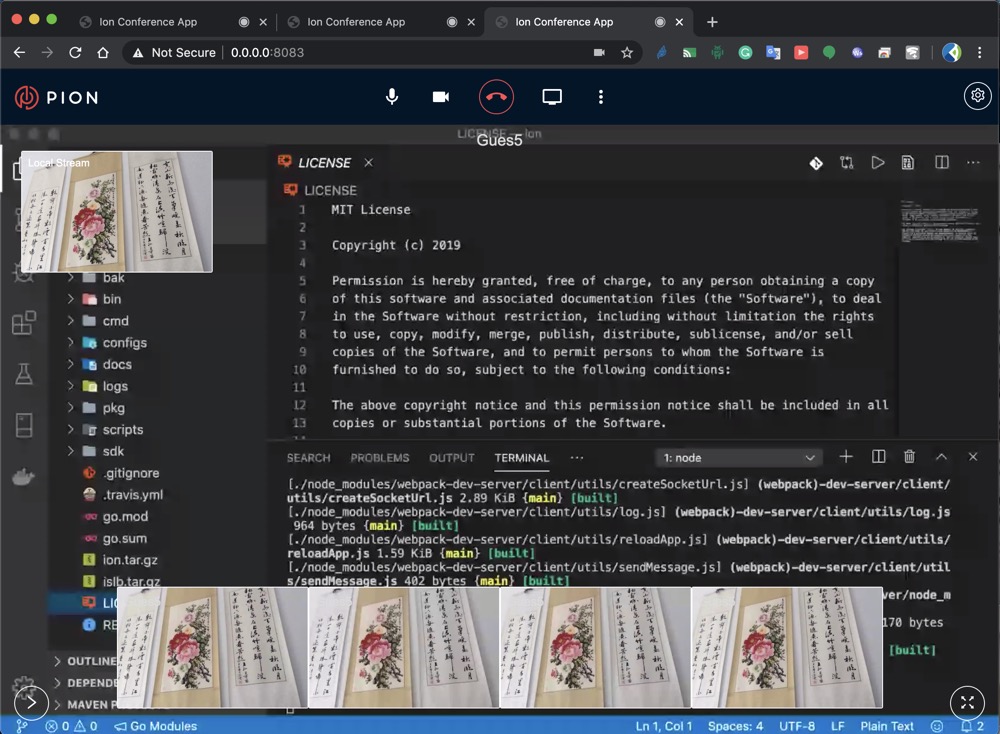Split the editor with split icon
The image size is (1000, 734).
point(941,163)
